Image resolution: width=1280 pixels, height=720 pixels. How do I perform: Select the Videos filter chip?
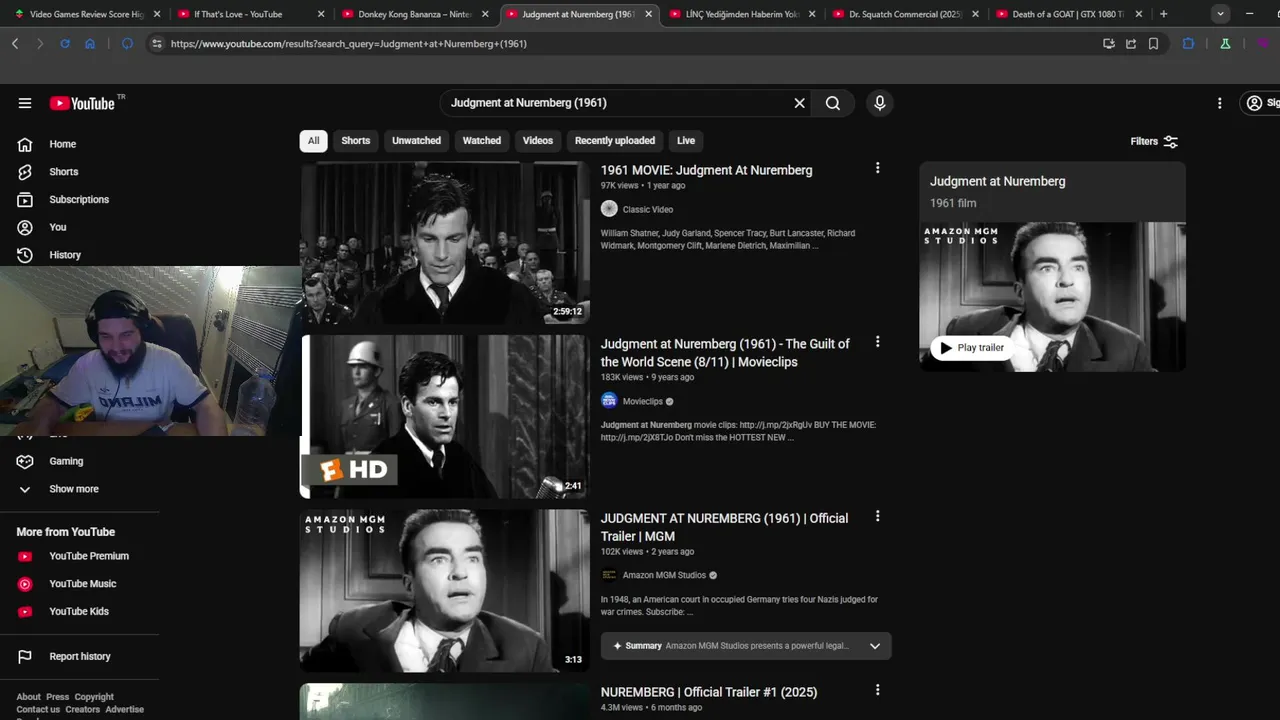(538, 141)
